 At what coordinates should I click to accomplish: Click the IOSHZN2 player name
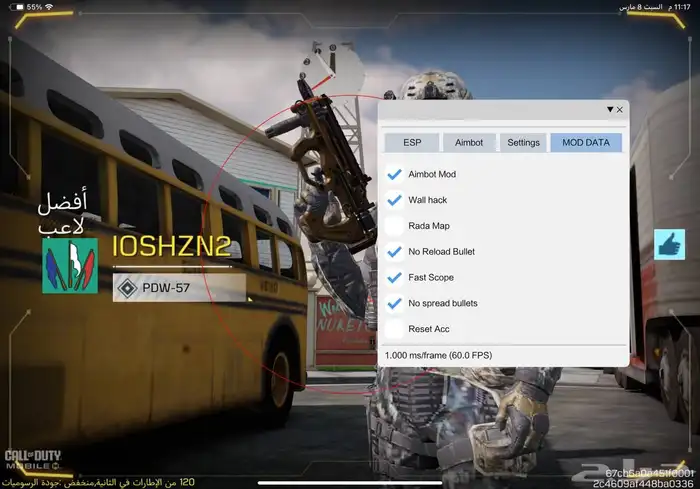[171, 246]
